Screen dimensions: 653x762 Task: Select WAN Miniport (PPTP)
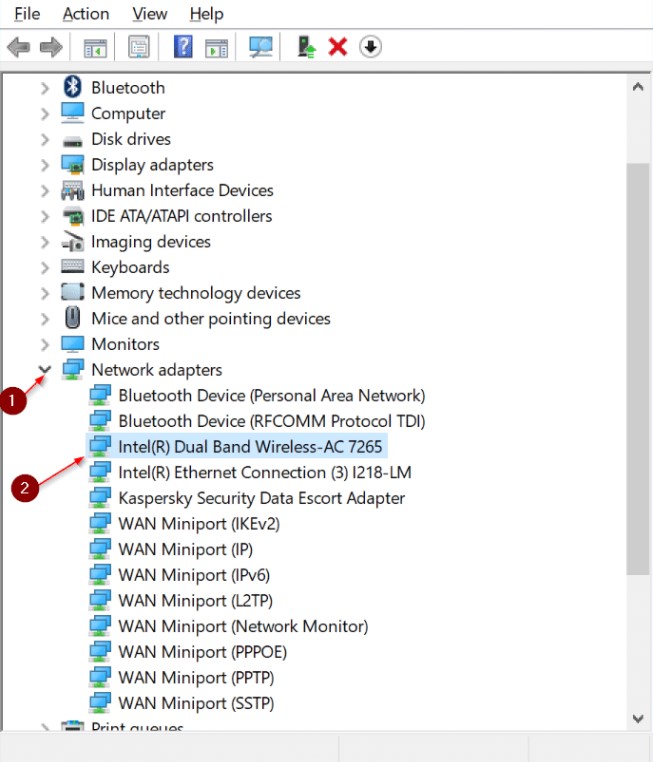(x=196, y=677)
